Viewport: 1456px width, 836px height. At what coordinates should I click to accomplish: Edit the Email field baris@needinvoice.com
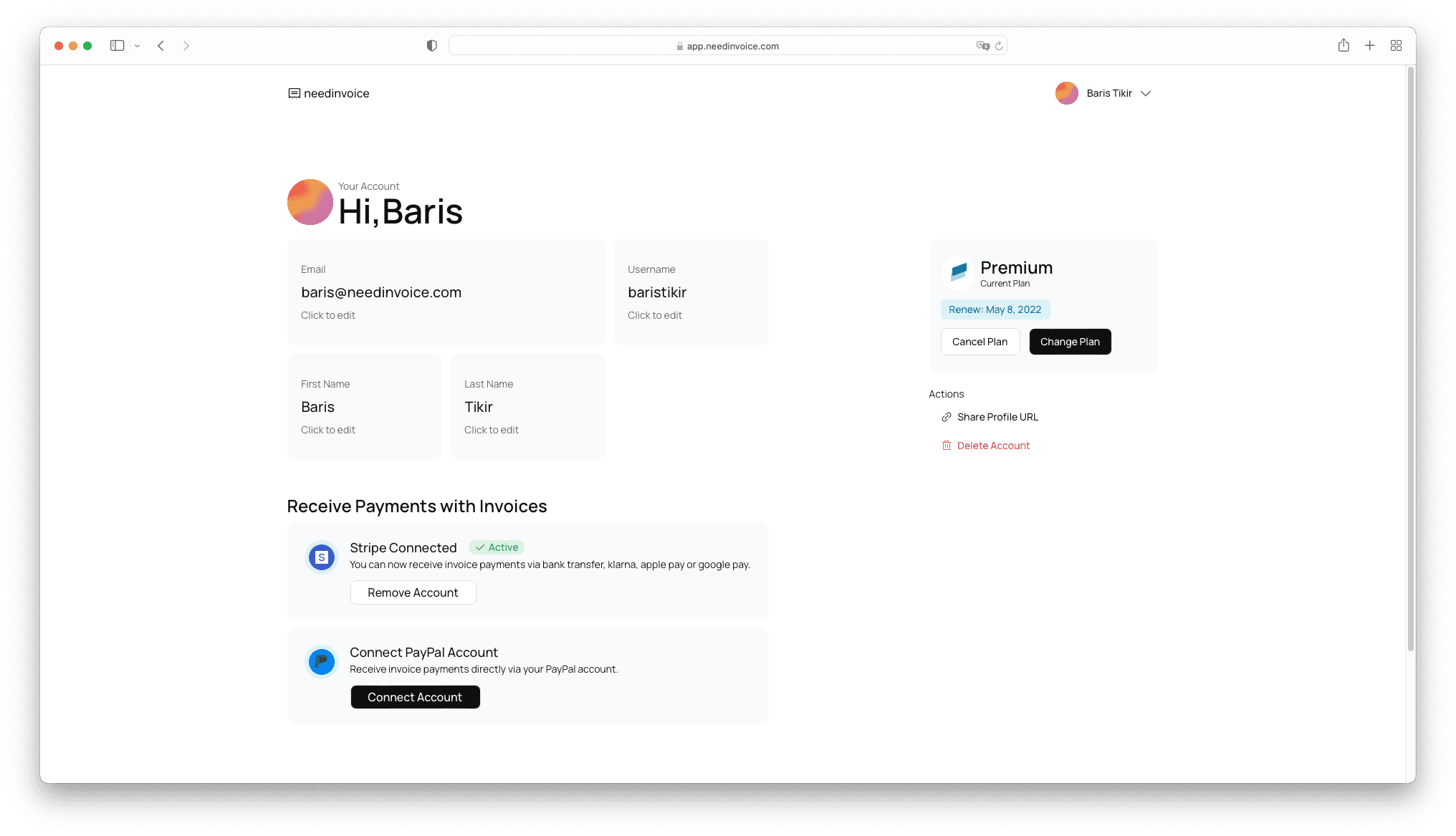381,292
